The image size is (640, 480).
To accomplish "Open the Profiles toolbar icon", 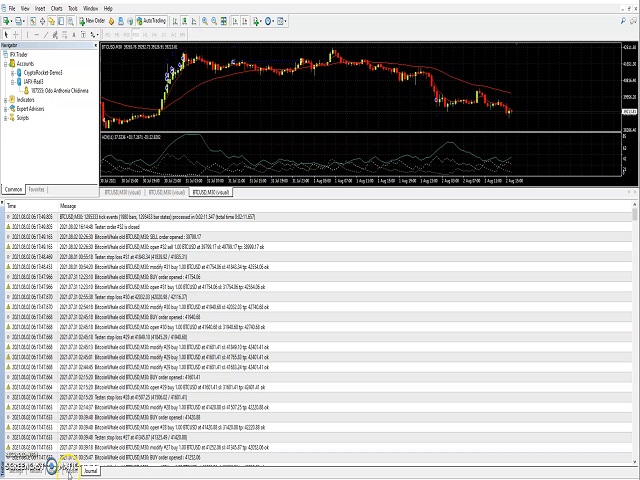I will [x=18, y=21].
